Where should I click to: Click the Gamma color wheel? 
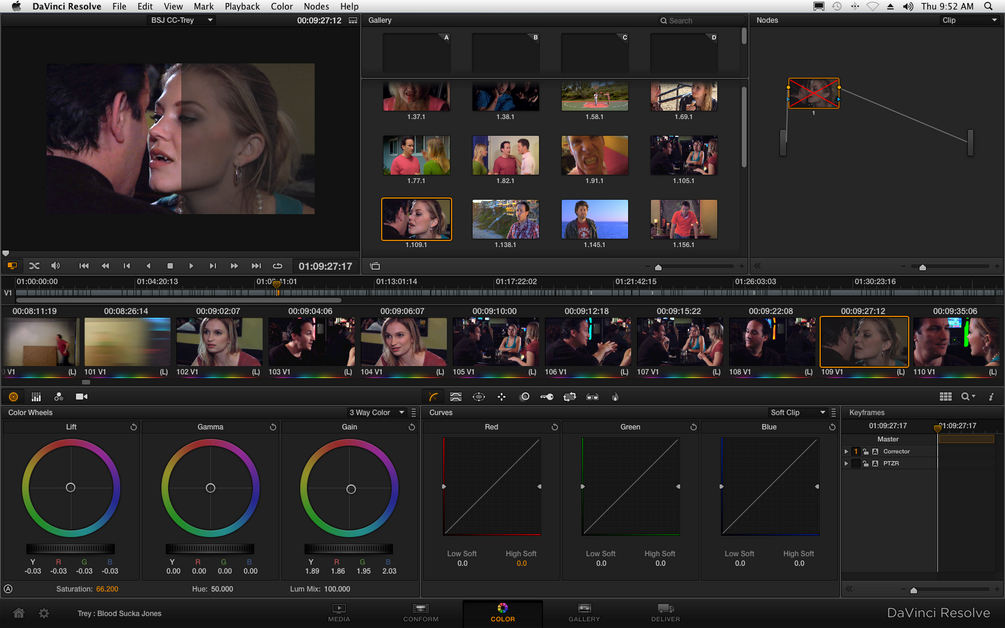(x=210, y=489)
